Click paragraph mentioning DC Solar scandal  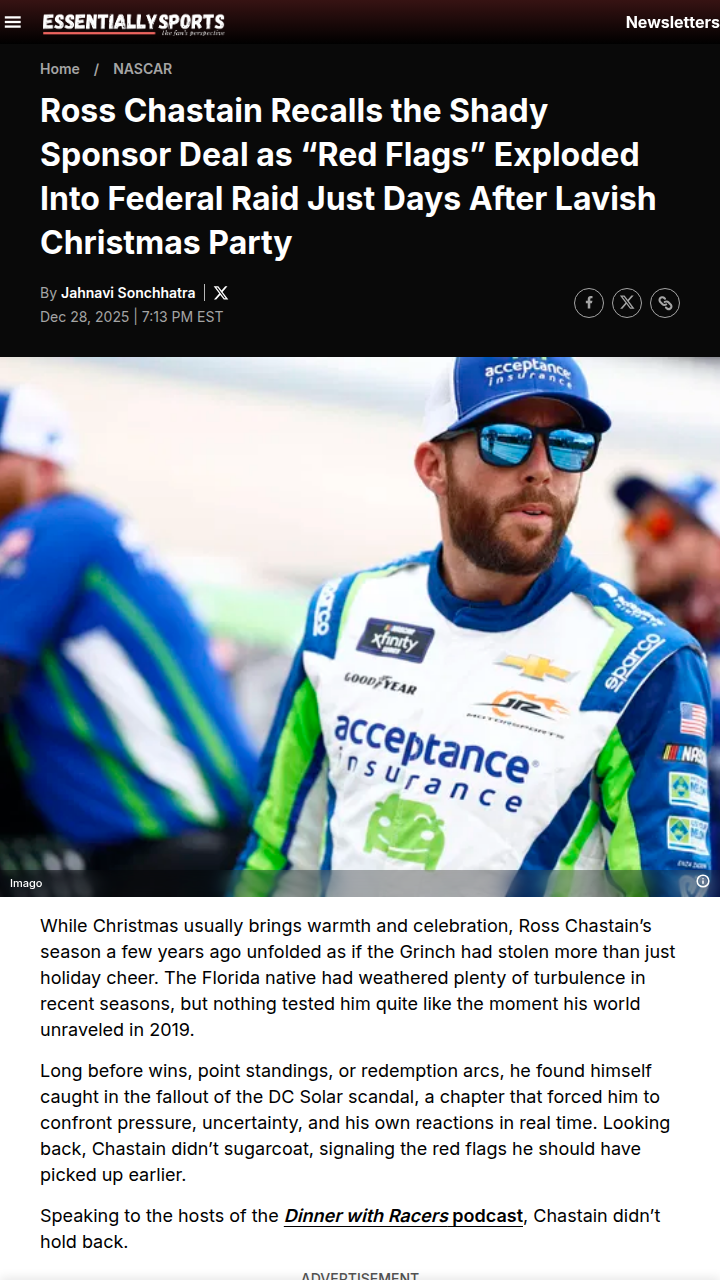pos(355,1123)
